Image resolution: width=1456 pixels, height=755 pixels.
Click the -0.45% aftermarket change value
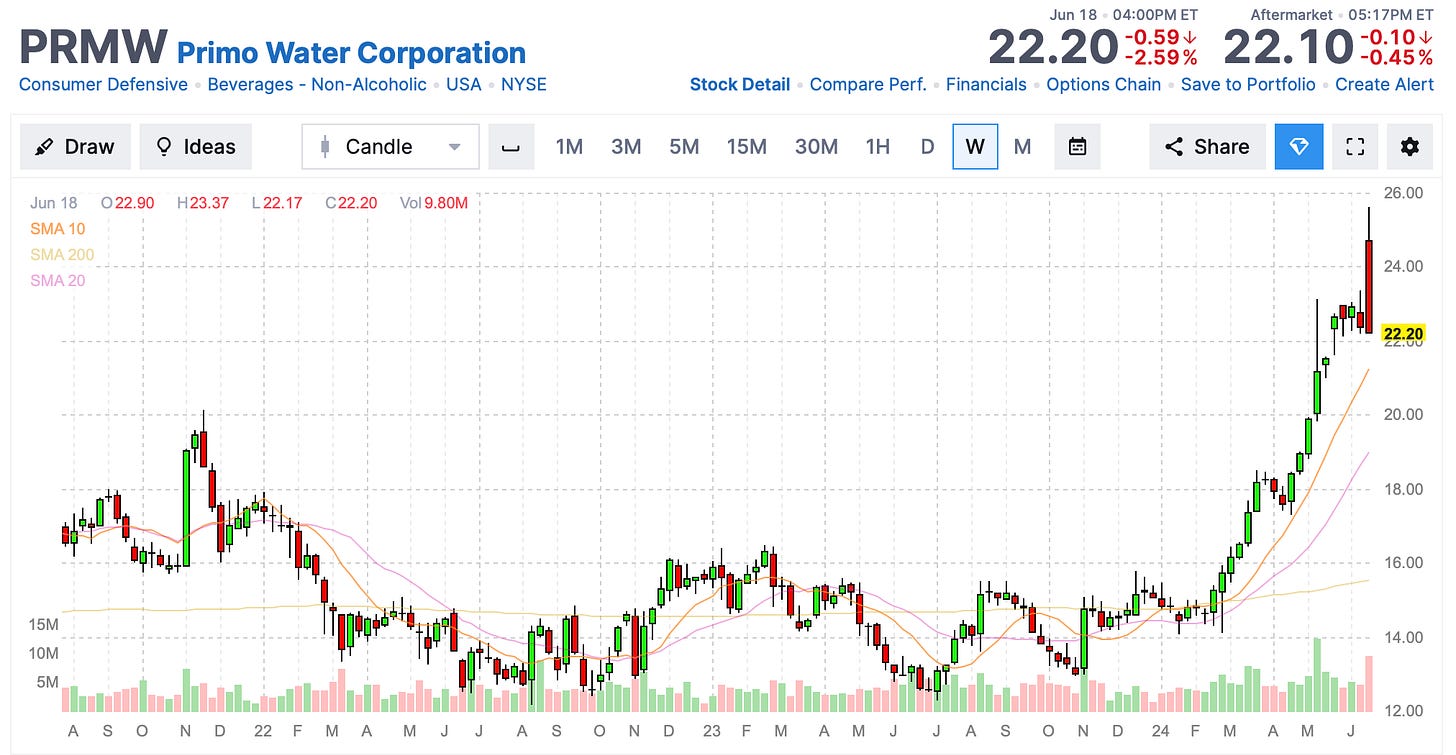click(1395, 57)
